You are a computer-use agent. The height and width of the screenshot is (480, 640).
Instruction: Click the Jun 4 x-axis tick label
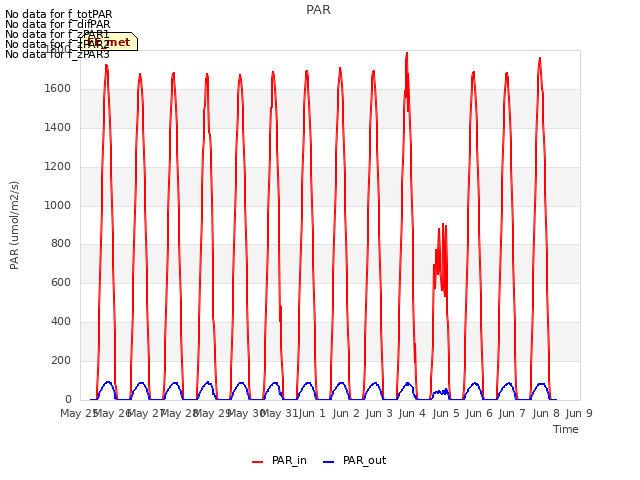pos(412,413)
